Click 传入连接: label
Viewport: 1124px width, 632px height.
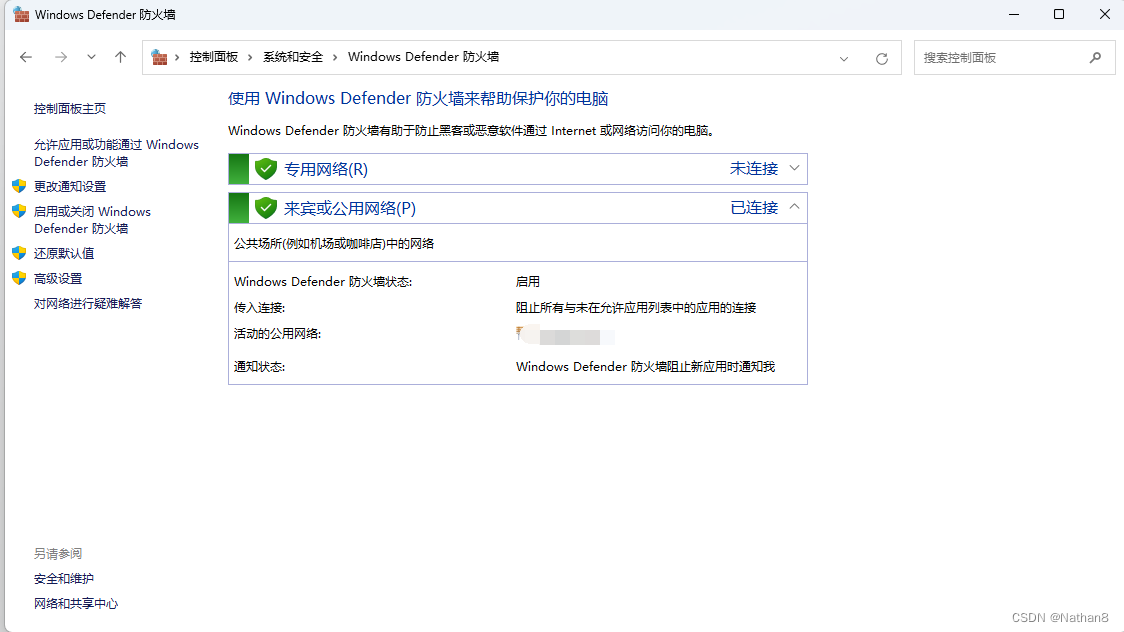(259, 307)
